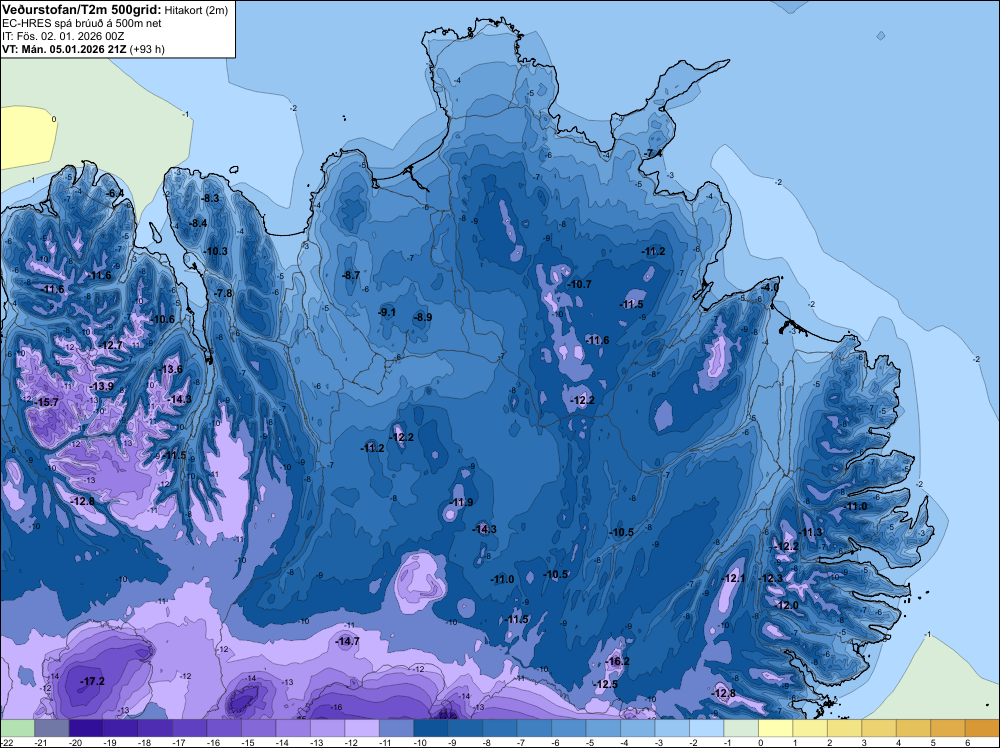Click the -8.7 temperature label
This screenshot has height=748, width=1000.
pyautogui.click(x=351, y=275)
